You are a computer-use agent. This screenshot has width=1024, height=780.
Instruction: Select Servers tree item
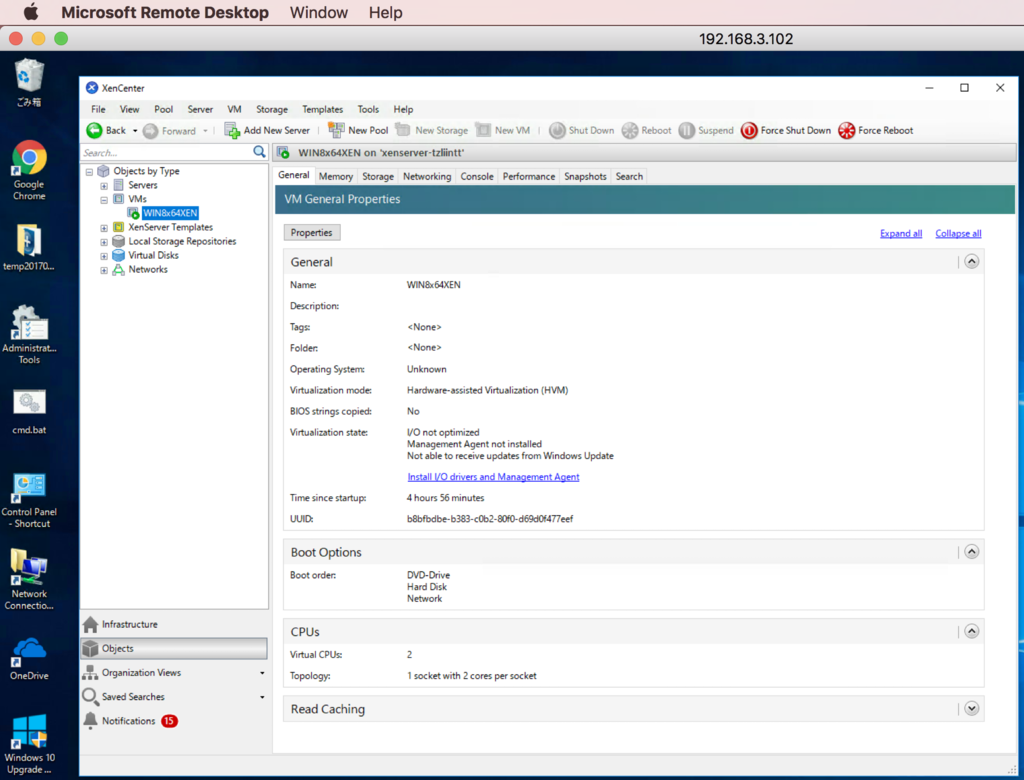pyautogui.click(x=142, y=185)
